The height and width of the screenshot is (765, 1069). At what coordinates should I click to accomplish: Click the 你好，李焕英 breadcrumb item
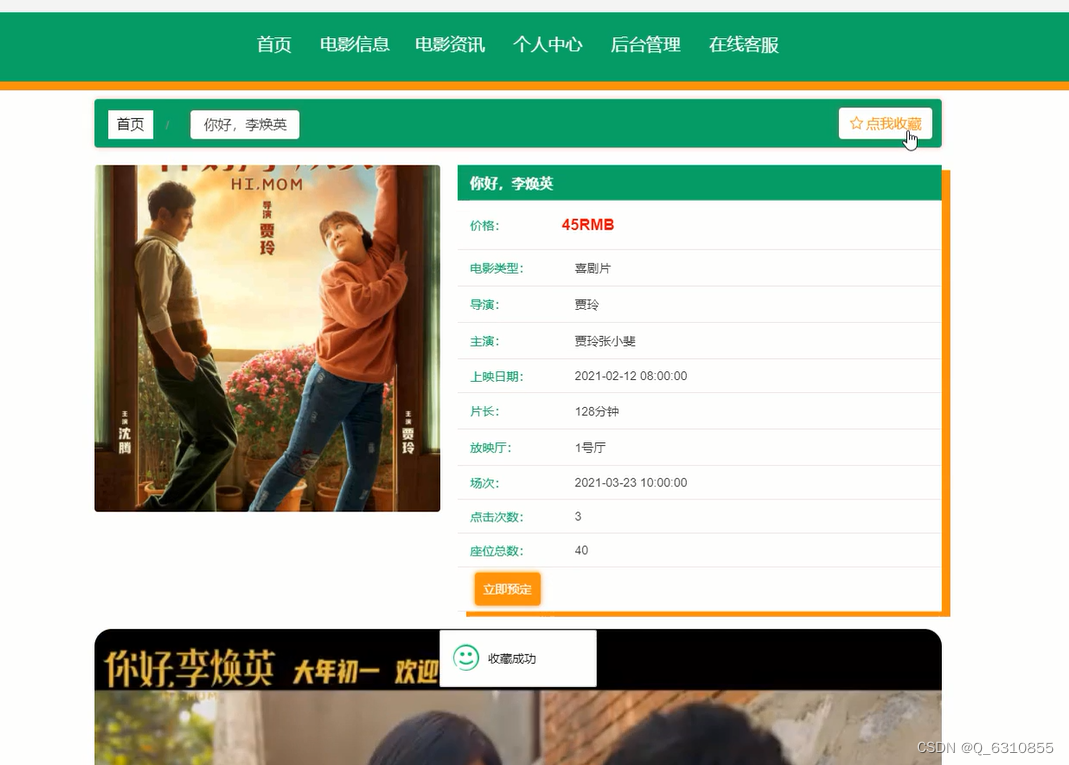pyautogui.click(x=245, y=125)
